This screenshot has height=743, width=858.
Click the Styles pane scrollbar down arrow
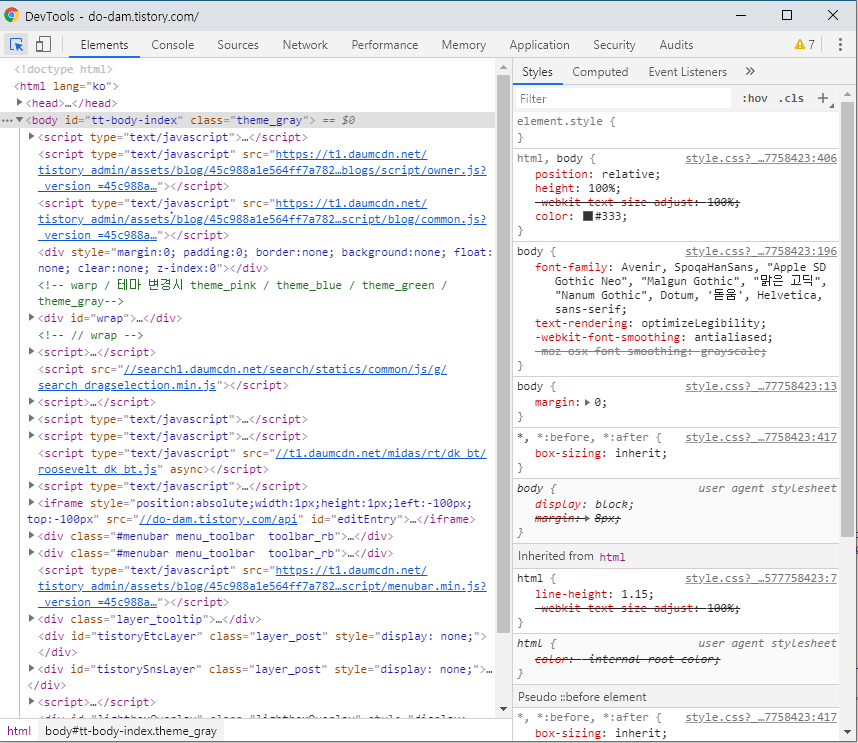pyautogui.click(x=847, y=732)
